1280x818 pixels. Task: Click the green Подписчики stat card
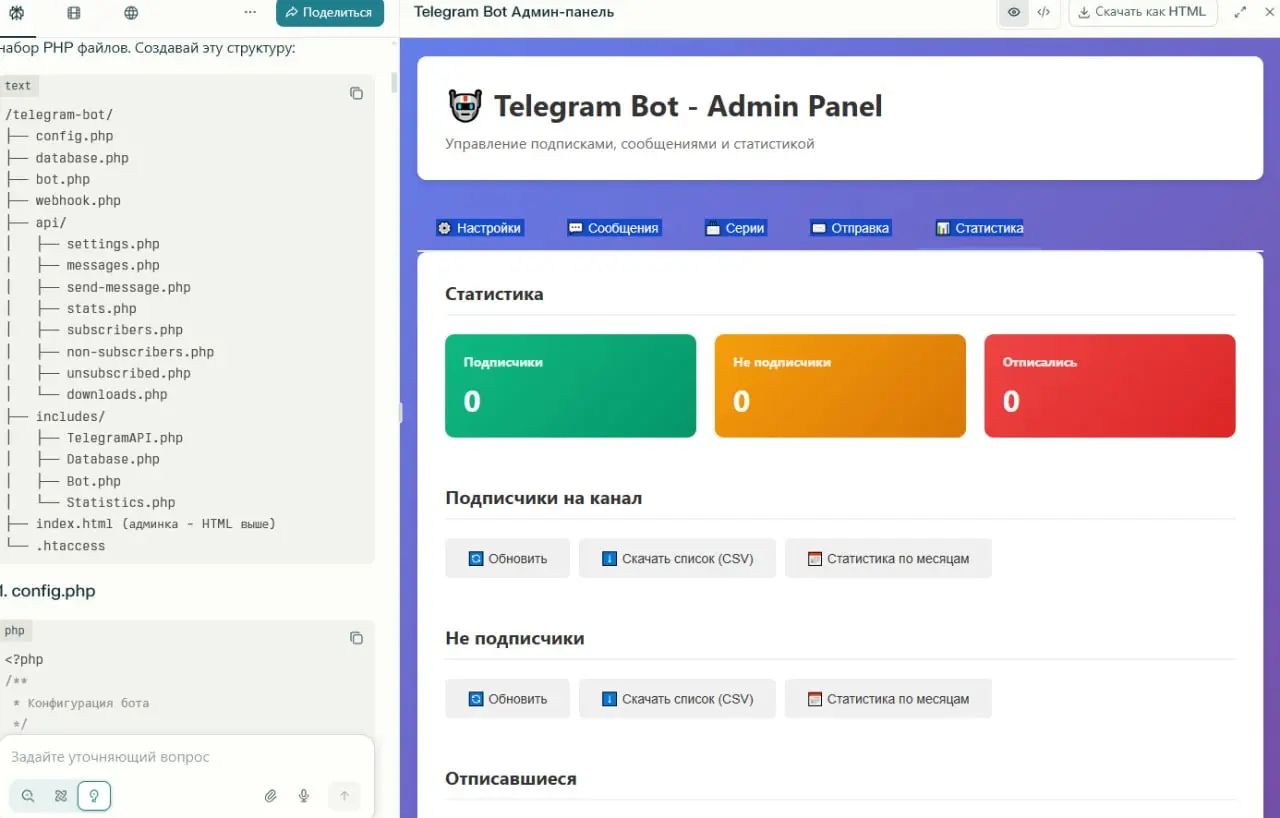(x=570, y=386)
